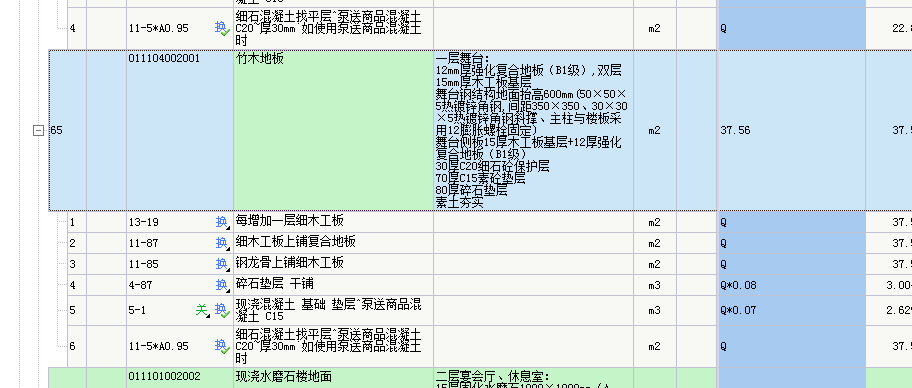
Task: Select code cell 011101002002
Action: tap(180, 378)
